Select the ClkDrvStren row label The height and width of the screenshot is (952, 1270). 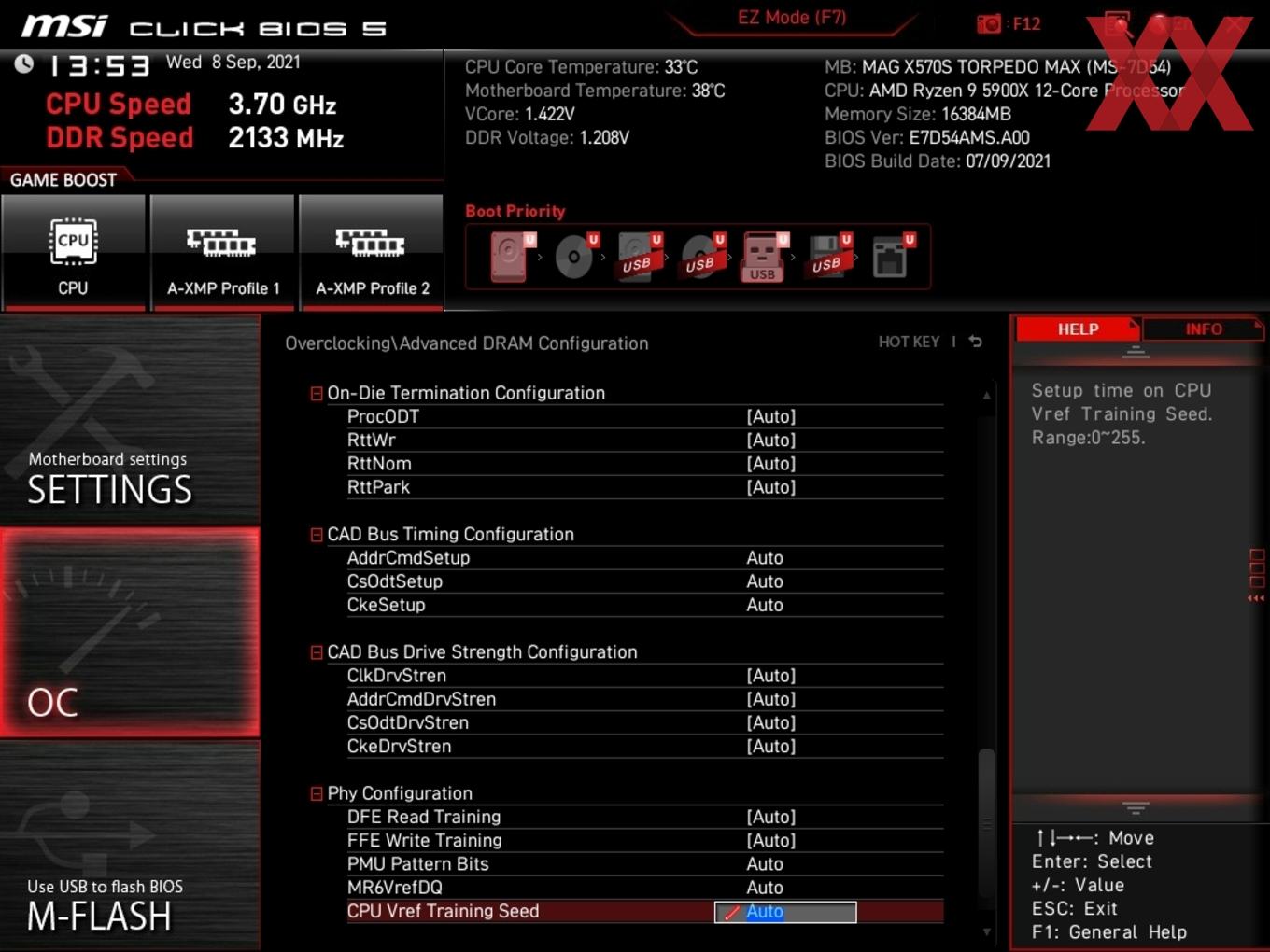point(397,676)
